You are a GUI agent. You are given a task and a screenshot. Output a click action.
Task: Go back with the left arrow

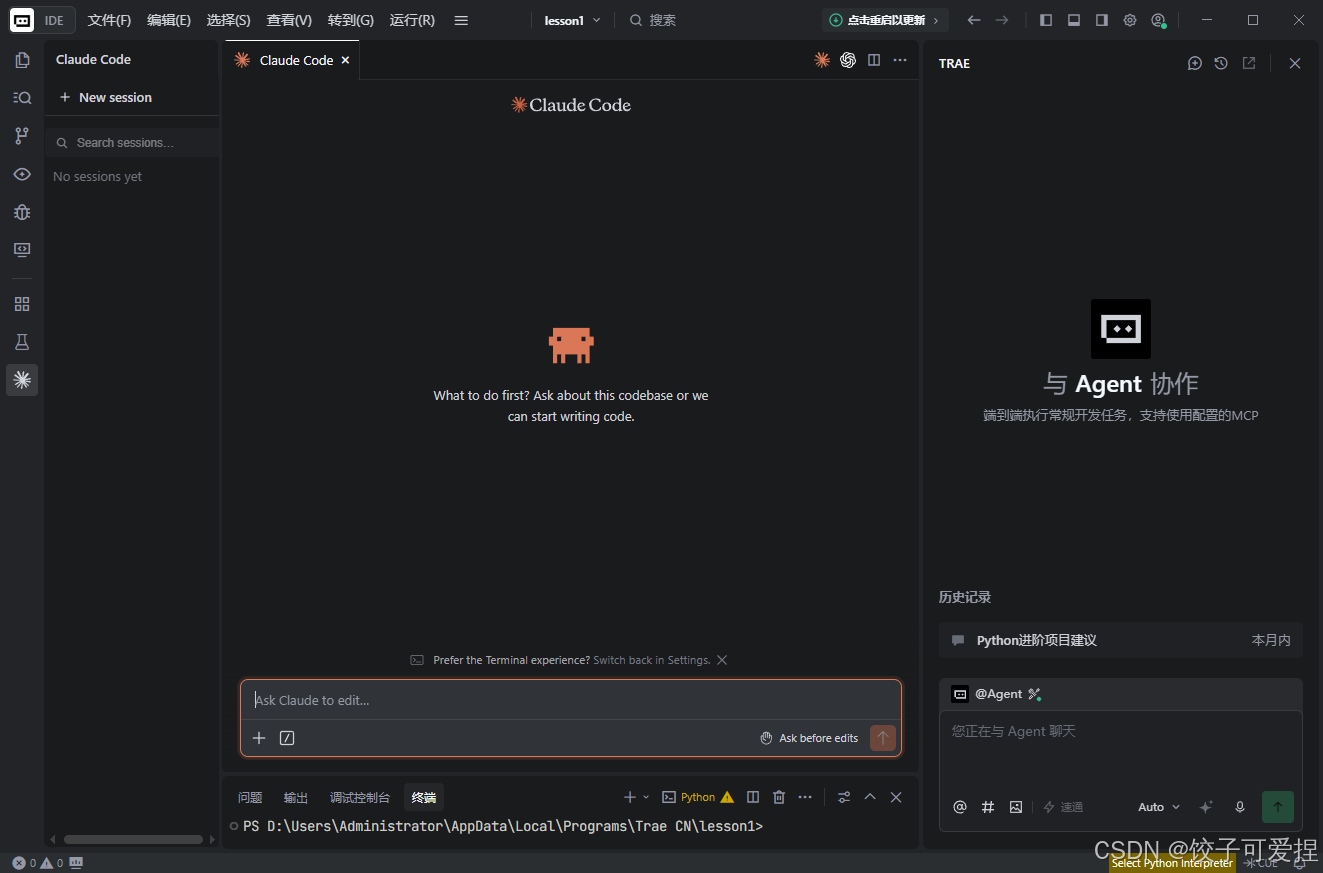[x=974, y=20]
